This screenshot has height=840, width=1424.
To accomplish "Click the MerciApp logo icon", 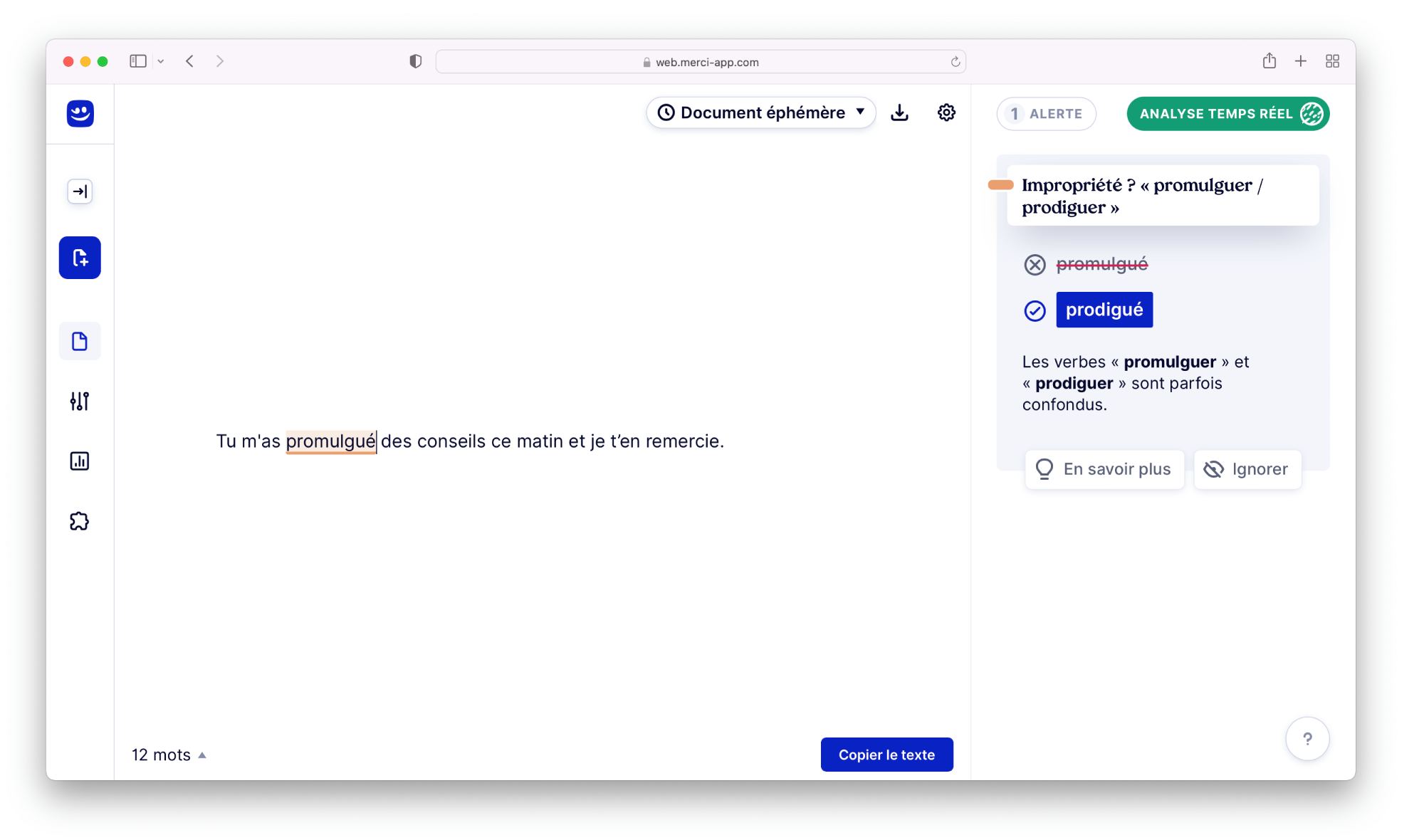I will pyautogui.click(x=79, y=114).
